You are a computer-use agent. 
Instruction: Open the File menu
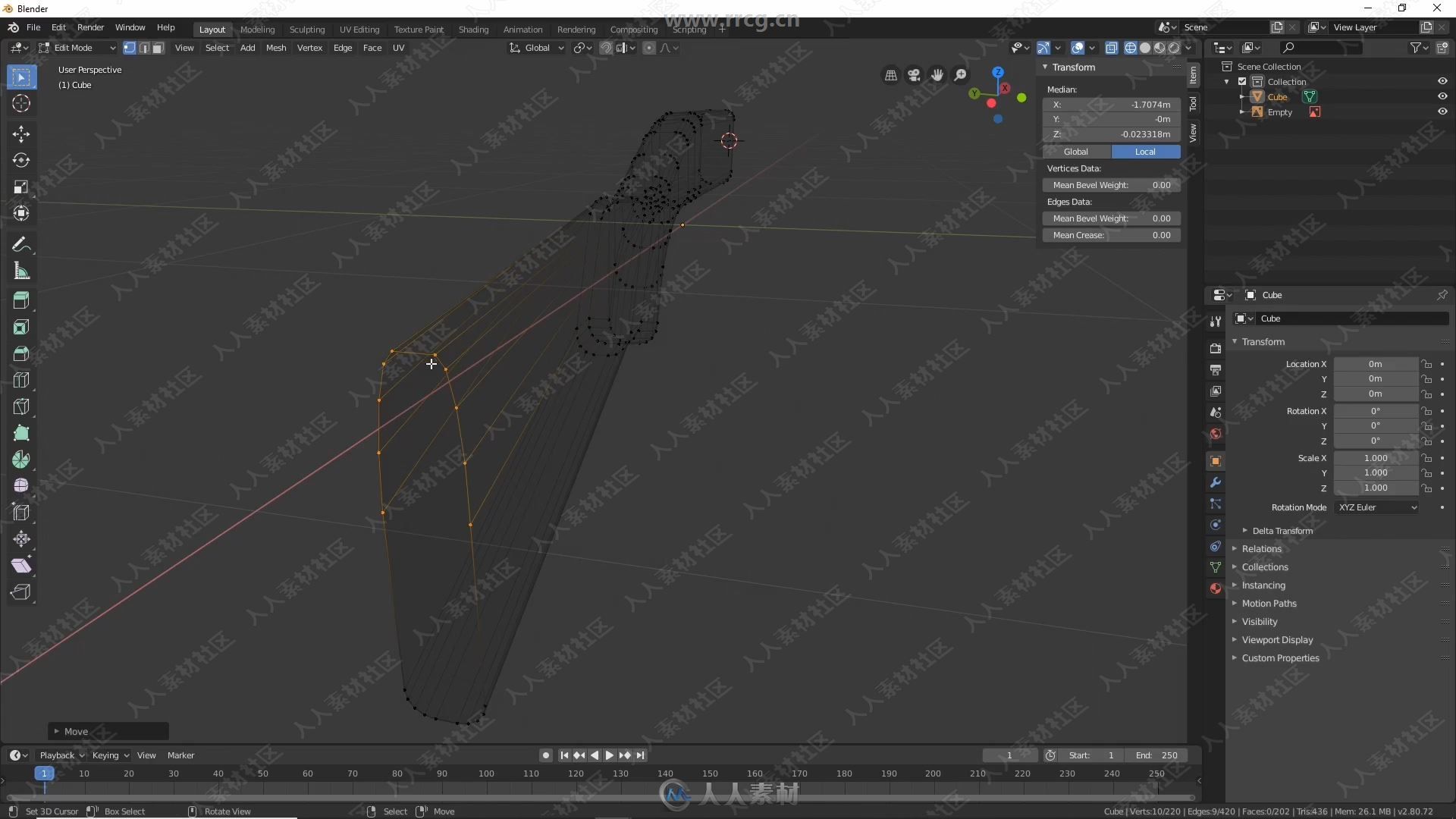[x=33, y=27]
